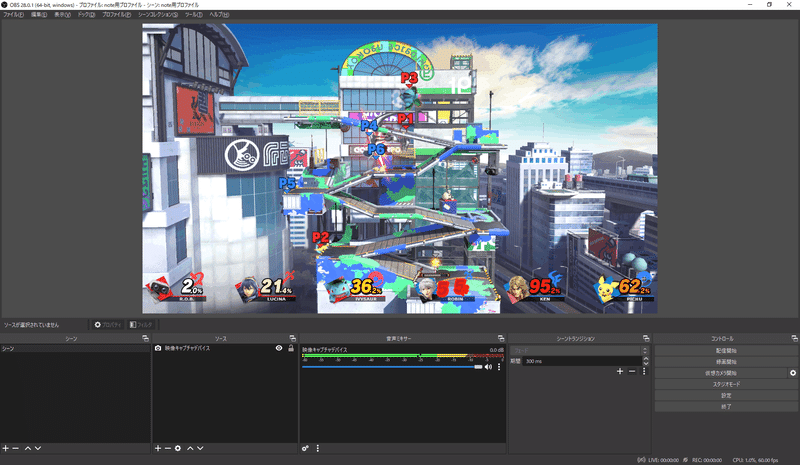Click CPU usage and fps status text
Viewport: 800px width, 465px height.
click(x=756, y=460)
